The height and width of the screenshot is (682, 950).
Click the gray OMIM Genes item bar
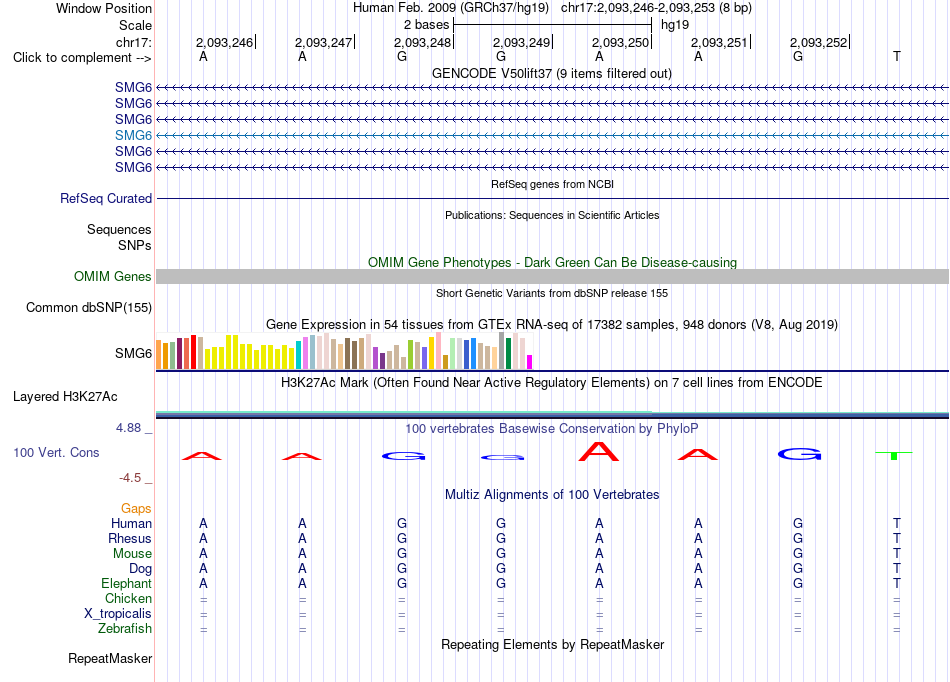552,276
